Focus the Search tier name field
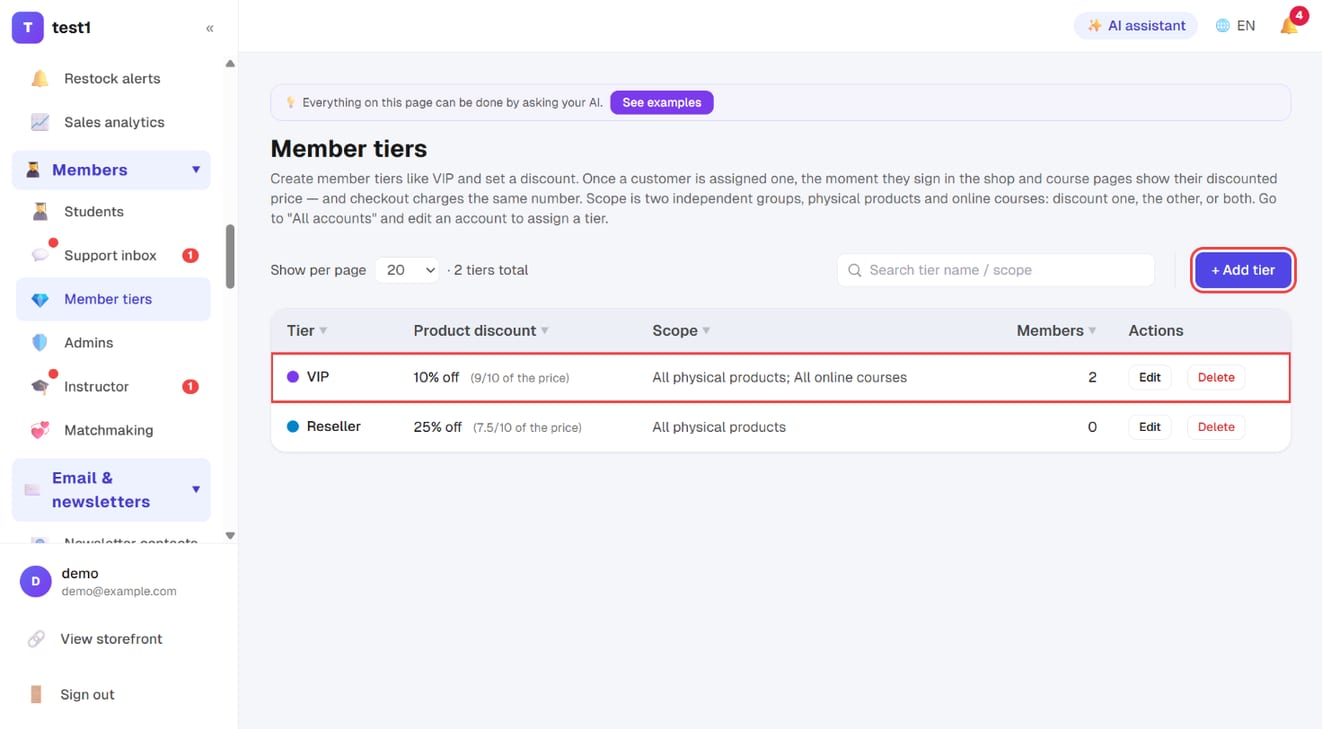 click(996, 270)
